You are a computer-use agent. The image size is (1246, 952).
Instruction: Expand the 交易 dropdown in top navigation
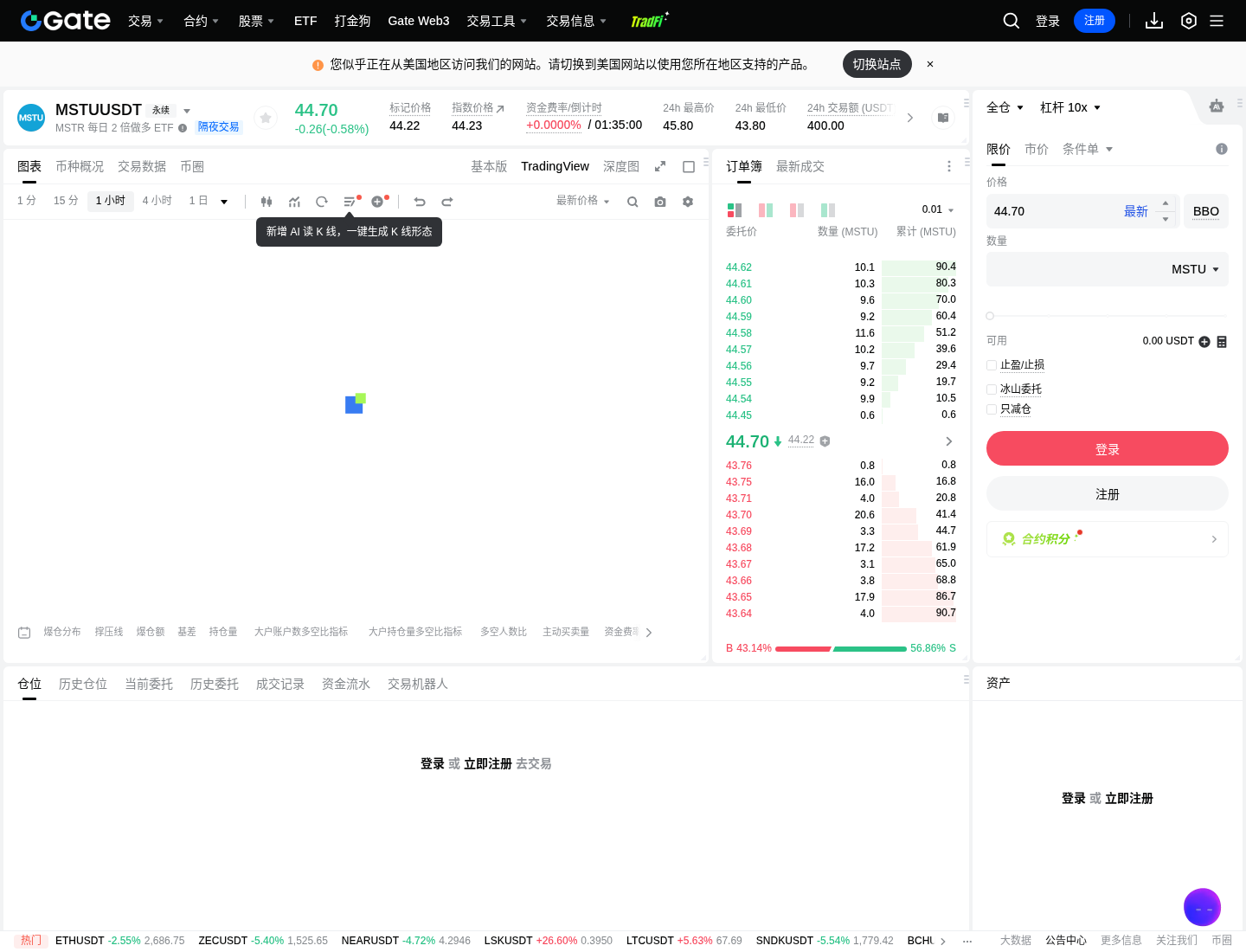pos(145,21)
